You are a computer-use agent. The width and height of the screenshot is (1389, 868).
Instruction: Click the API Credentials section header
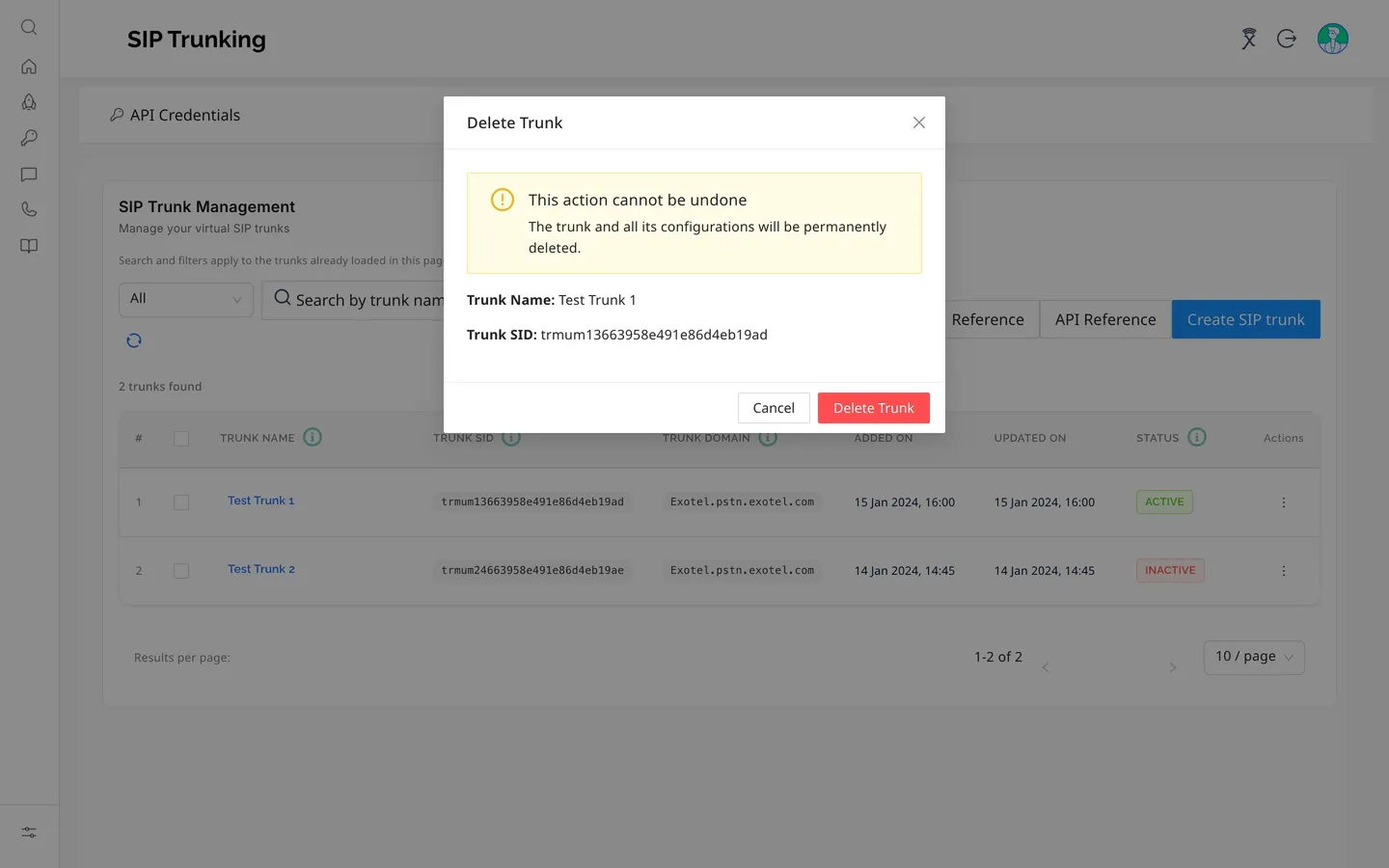click(175, 115)
